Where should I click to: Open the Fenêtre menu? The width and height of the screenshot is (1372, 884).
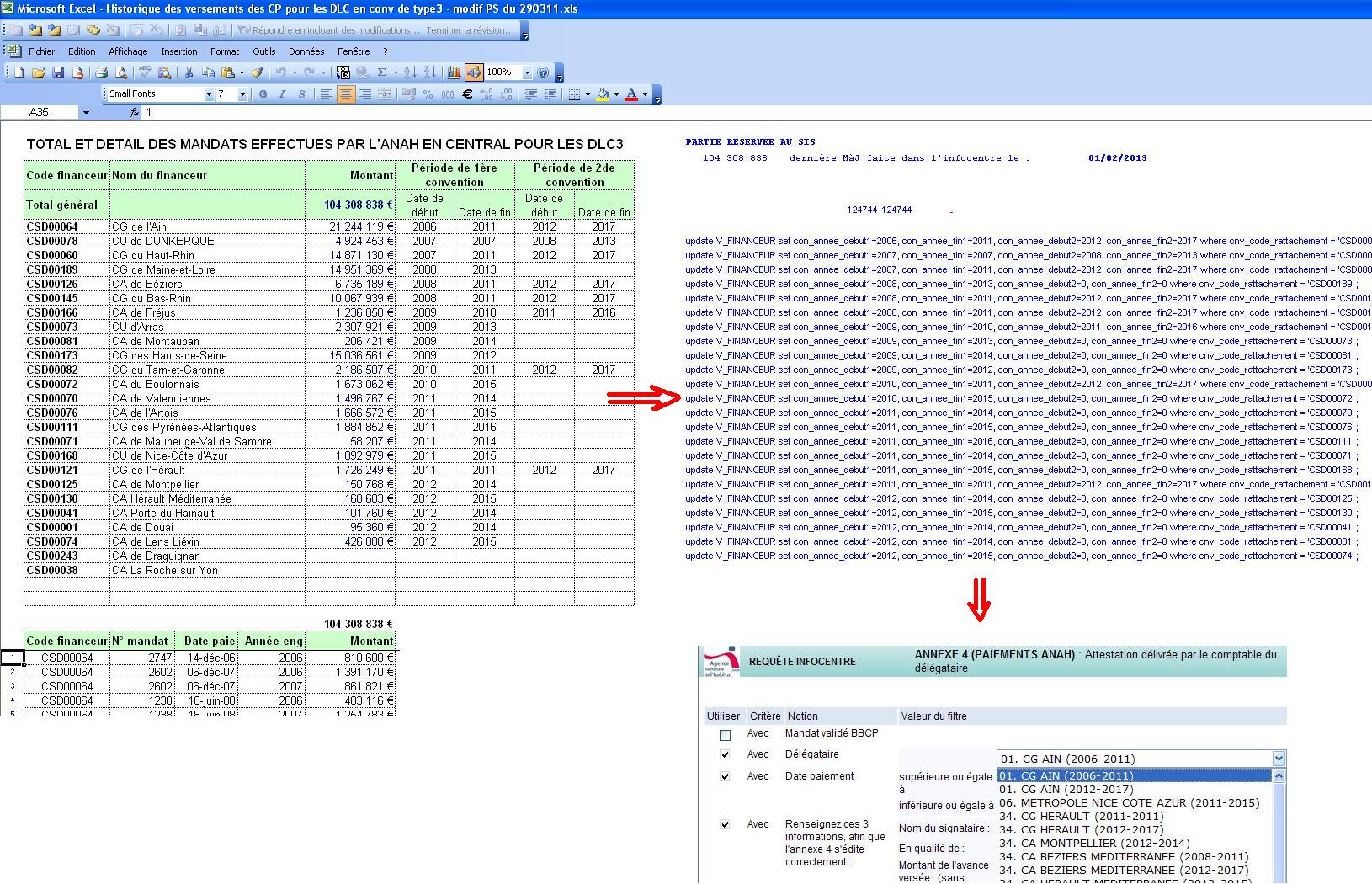click(x=354, y=51)
